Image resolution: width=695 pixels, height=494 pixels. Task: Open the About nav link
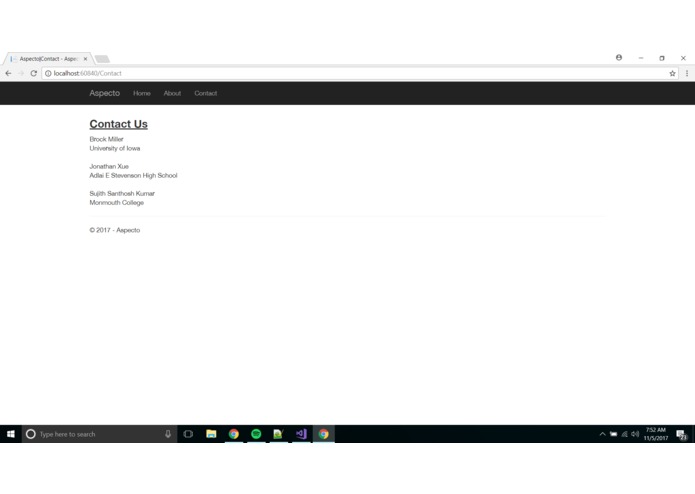pos(172,93)
